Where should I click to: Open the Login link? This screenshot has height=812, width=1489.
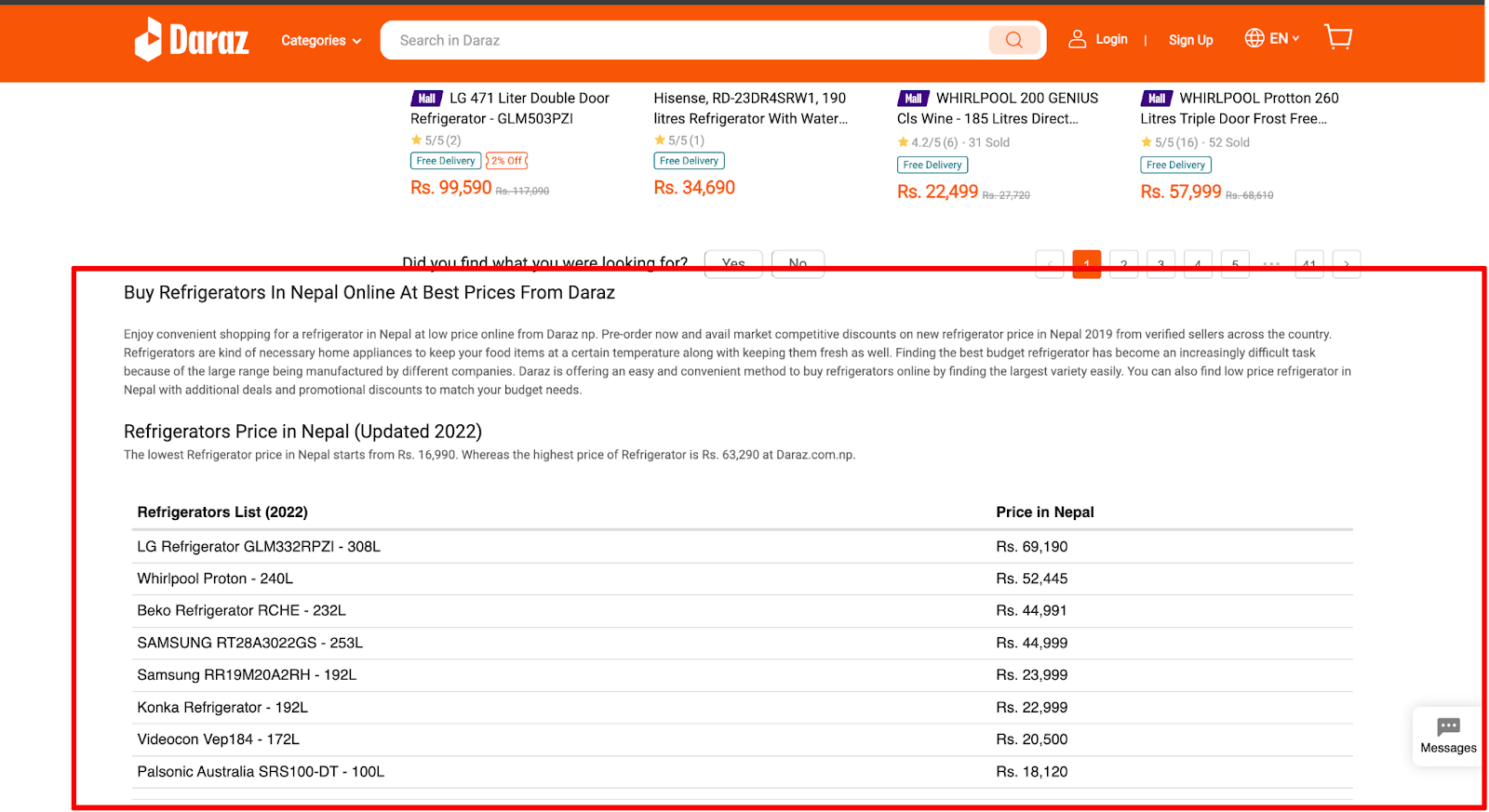pyautogui.click(x=1111, y=39)
